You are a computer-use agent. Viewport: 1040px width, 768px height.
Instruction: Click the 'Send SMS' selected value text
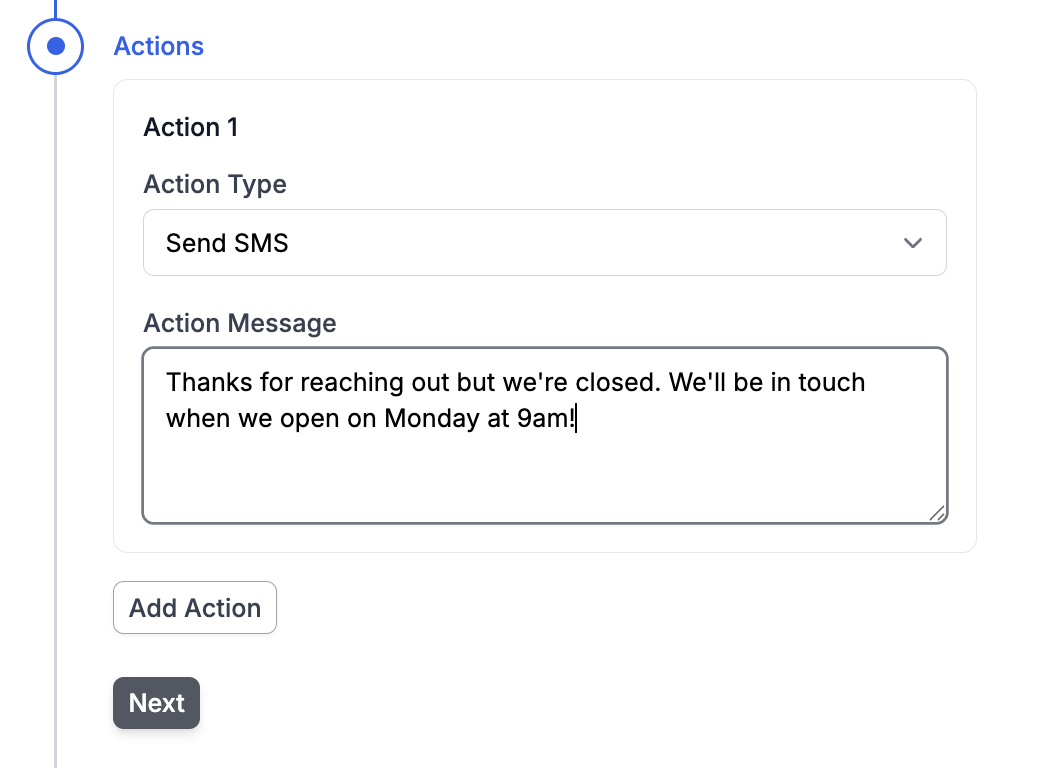coord(227,243)
